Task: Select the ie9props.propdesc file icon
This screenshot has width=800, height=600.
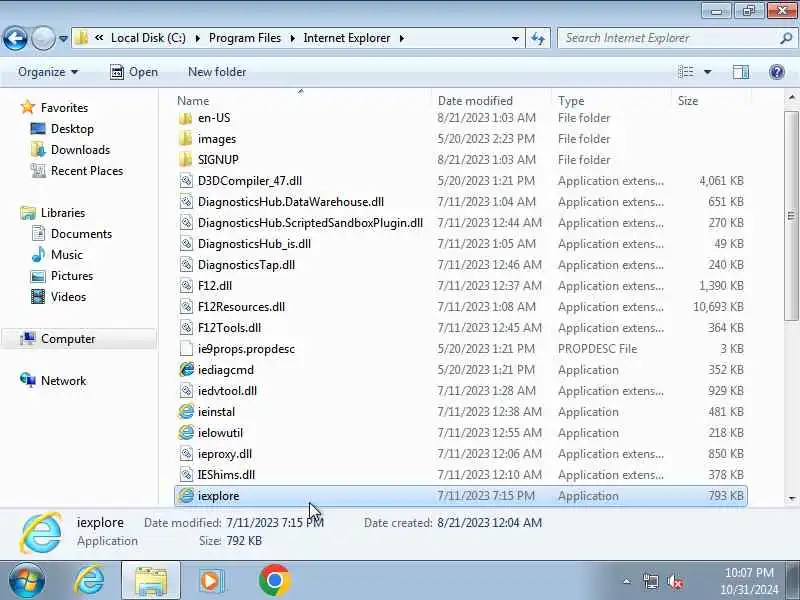Action: (x=186, y=348)
